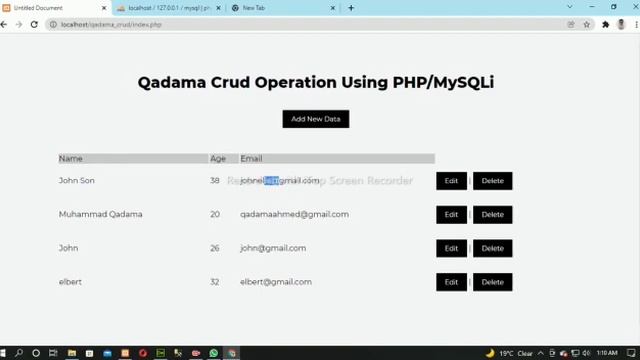
Task: Switch to the Untitled Document tab
Action: pos(55,8)
